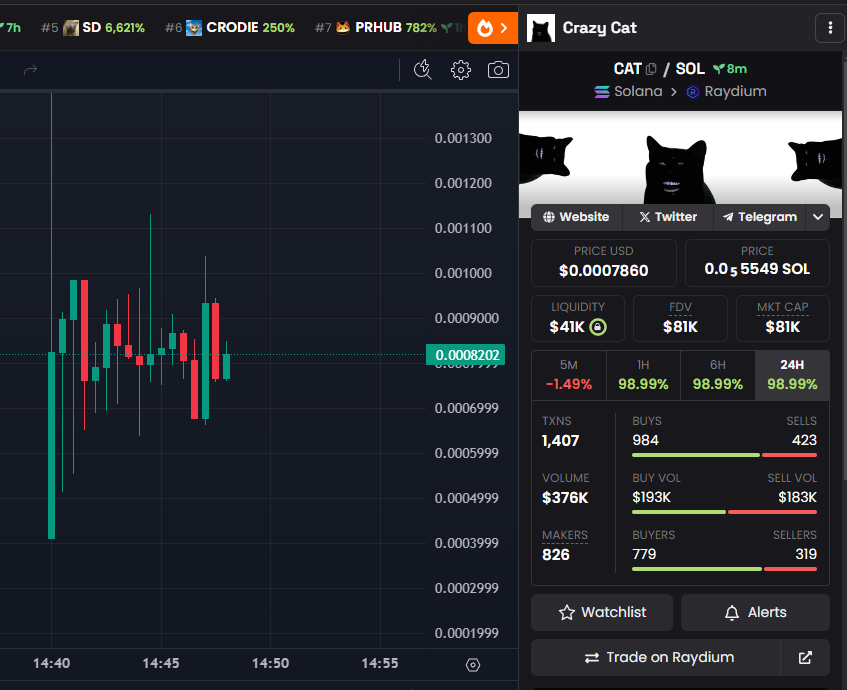Open chart settings gear
Image resolution: width=847 pixels, height=690 pixels.
pos(461,70)
